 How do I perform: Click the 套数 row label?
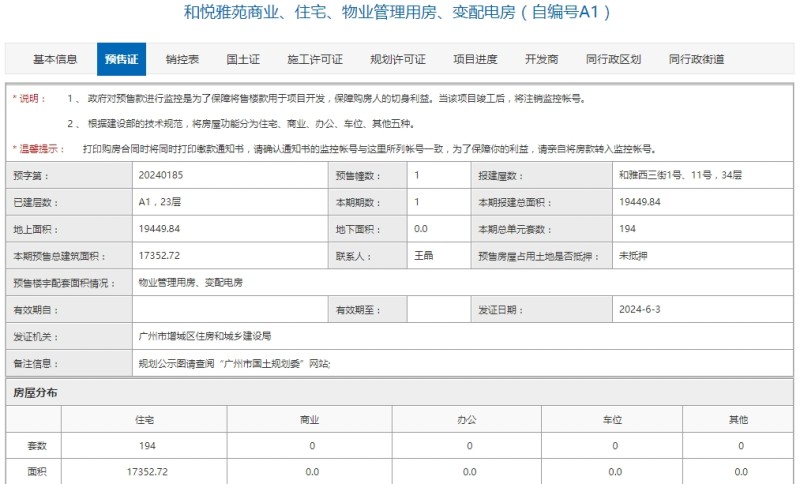pos(37,446)
